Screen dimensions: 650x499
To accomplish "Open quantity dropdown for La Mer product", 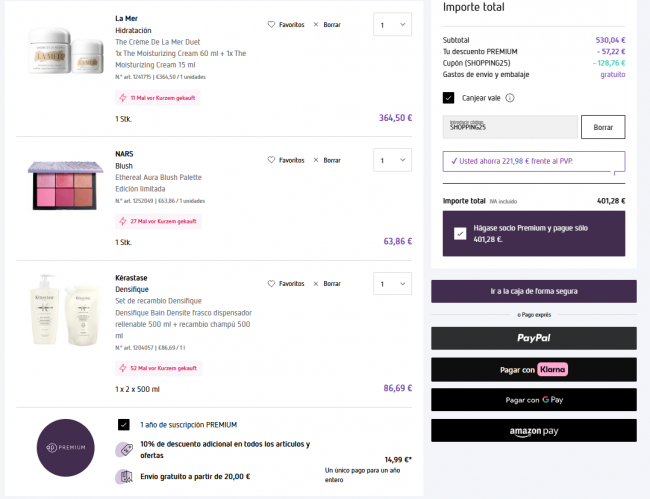I will coord(391,24).
